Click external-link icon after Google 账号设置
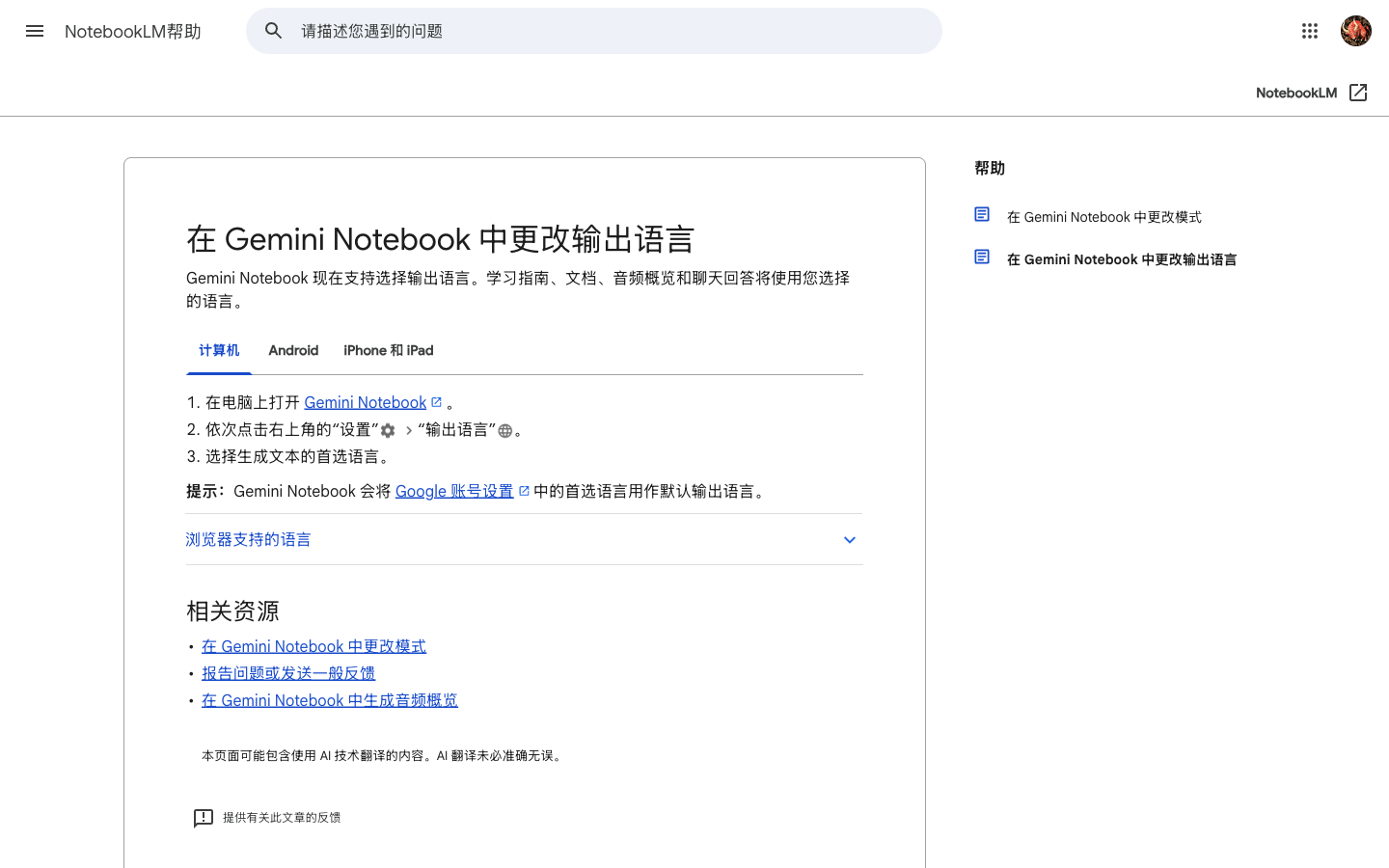Screen dimensions: 1389x868 [x=524, y=491]
